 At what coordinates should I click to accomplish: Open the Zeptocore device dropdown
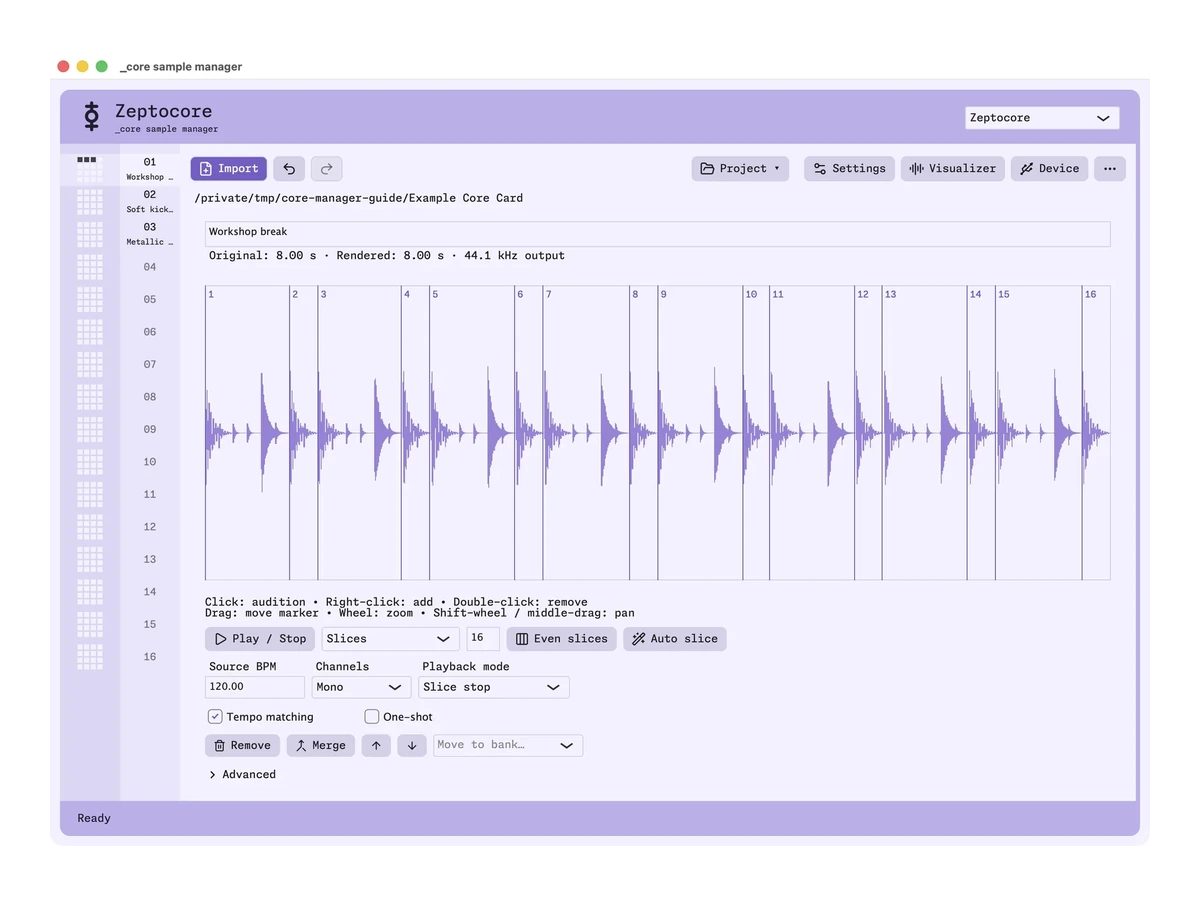point(1042,118)
